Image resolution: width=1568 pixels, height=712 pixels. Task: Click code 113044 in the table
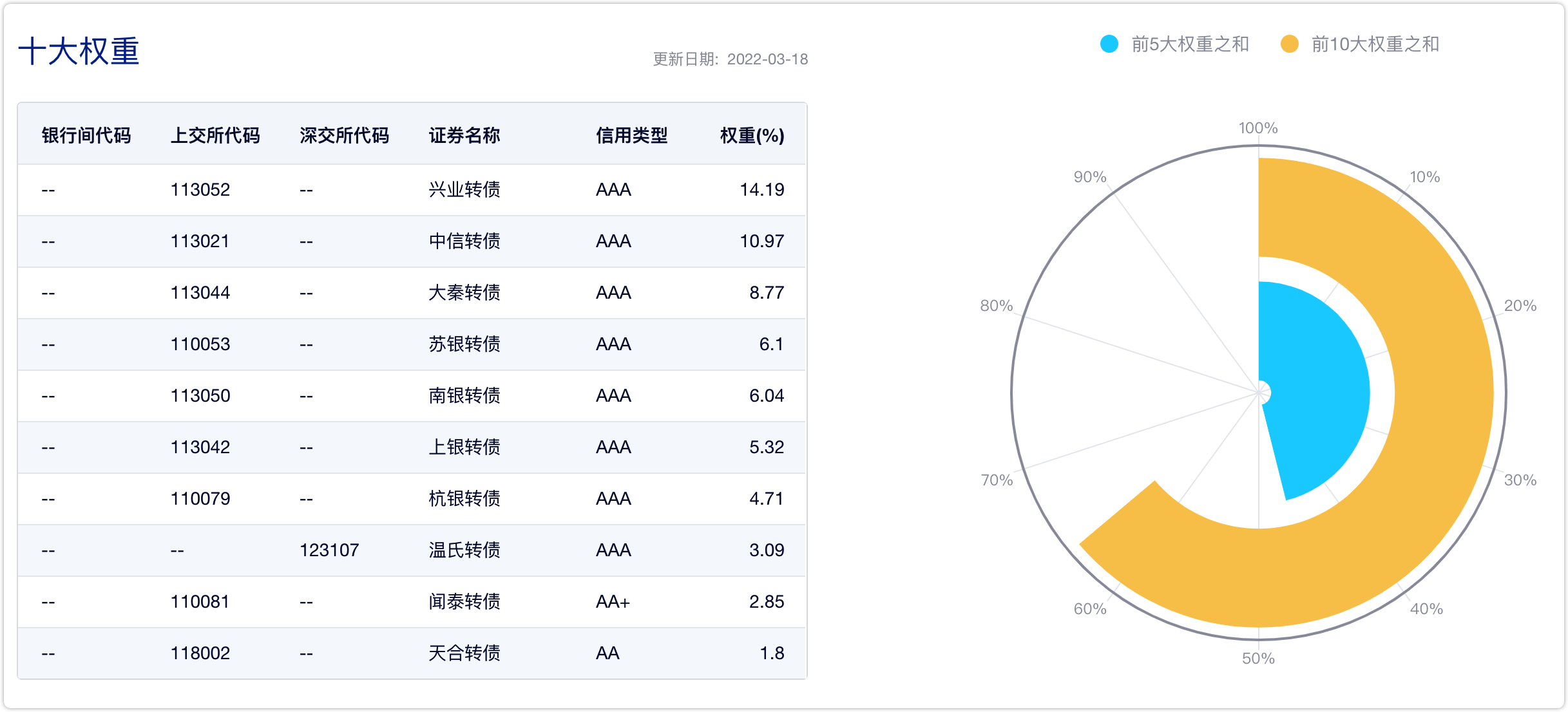click(200, 292)
